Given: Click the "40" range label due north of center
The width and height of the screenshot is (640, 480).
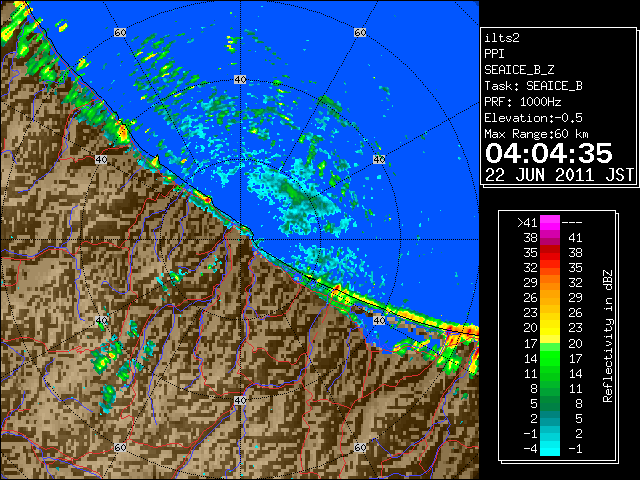Looking at the screenshot, I should (240, 80).
